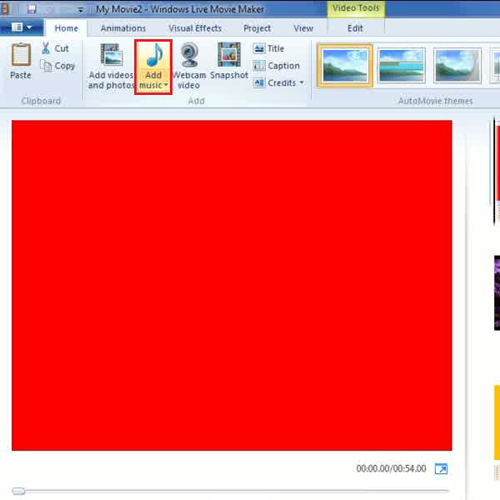Start Webcam video capture
Image resolution: width=500 pixels, height=500 pixels.
click(x=189, y=66)
